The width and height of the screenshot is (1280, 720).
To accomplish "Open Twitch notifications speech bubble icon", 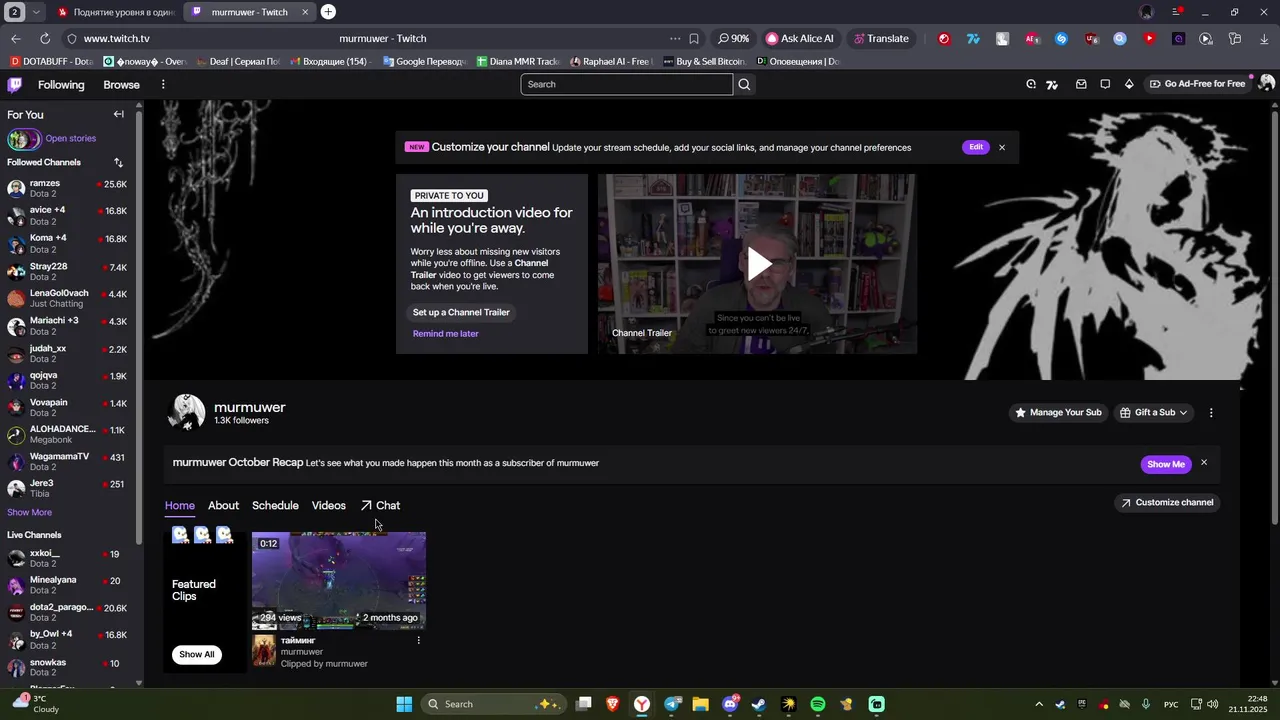I will point(1105,84).
